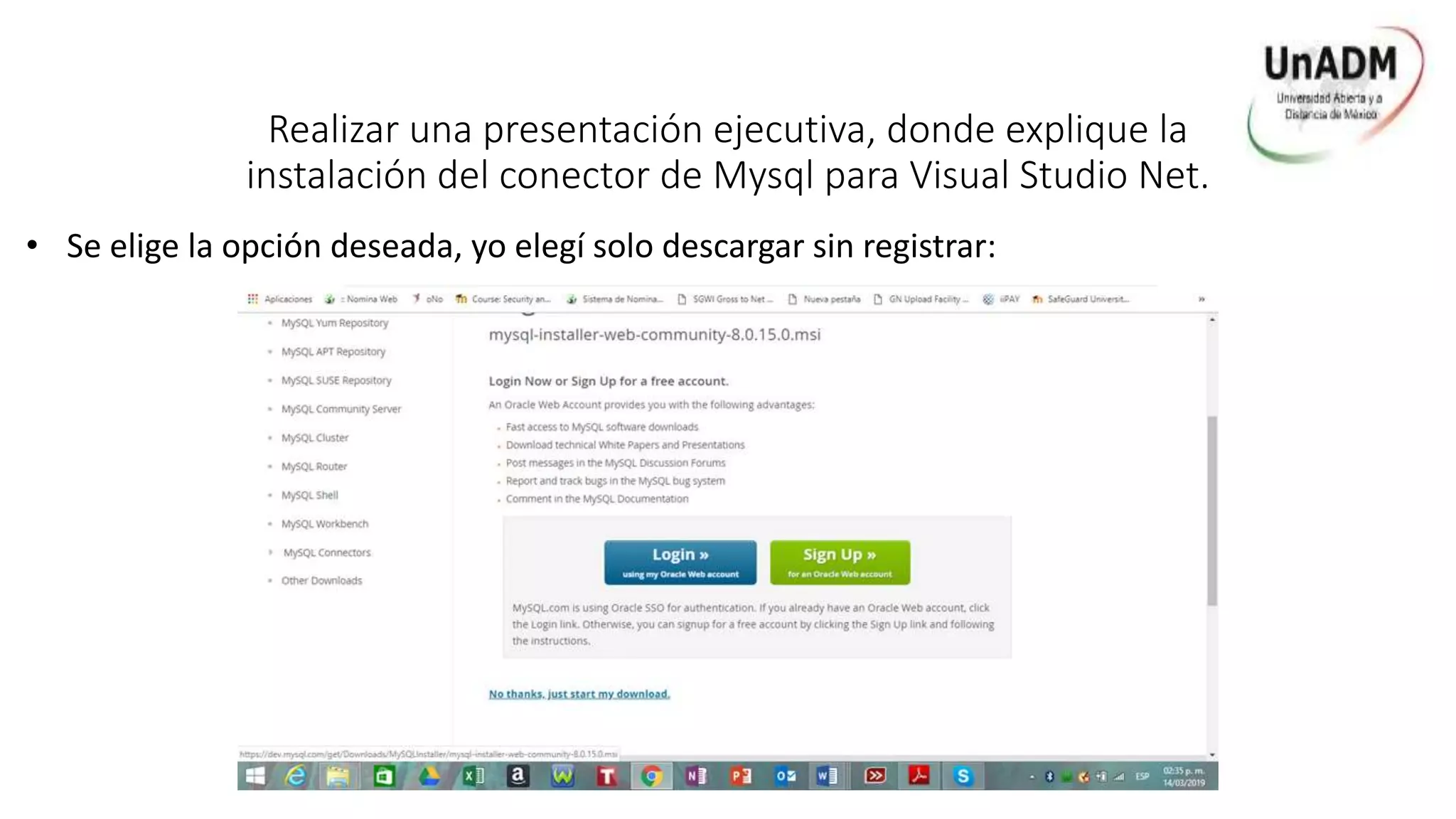Image resolution: width=1456 pixels, height=819 pixels.
Task: Select MySQL APT Repository
Action: tap(333, 352)
